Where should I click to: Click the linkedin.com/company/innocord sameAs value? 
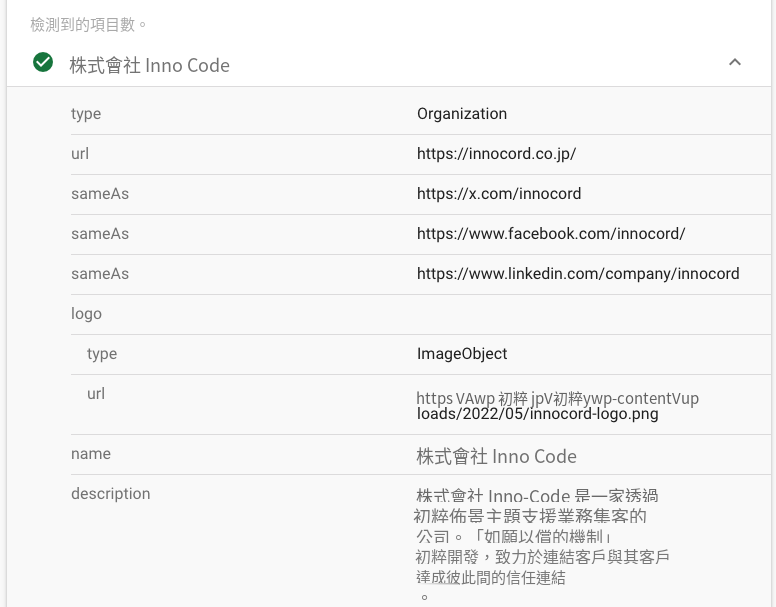578,274
